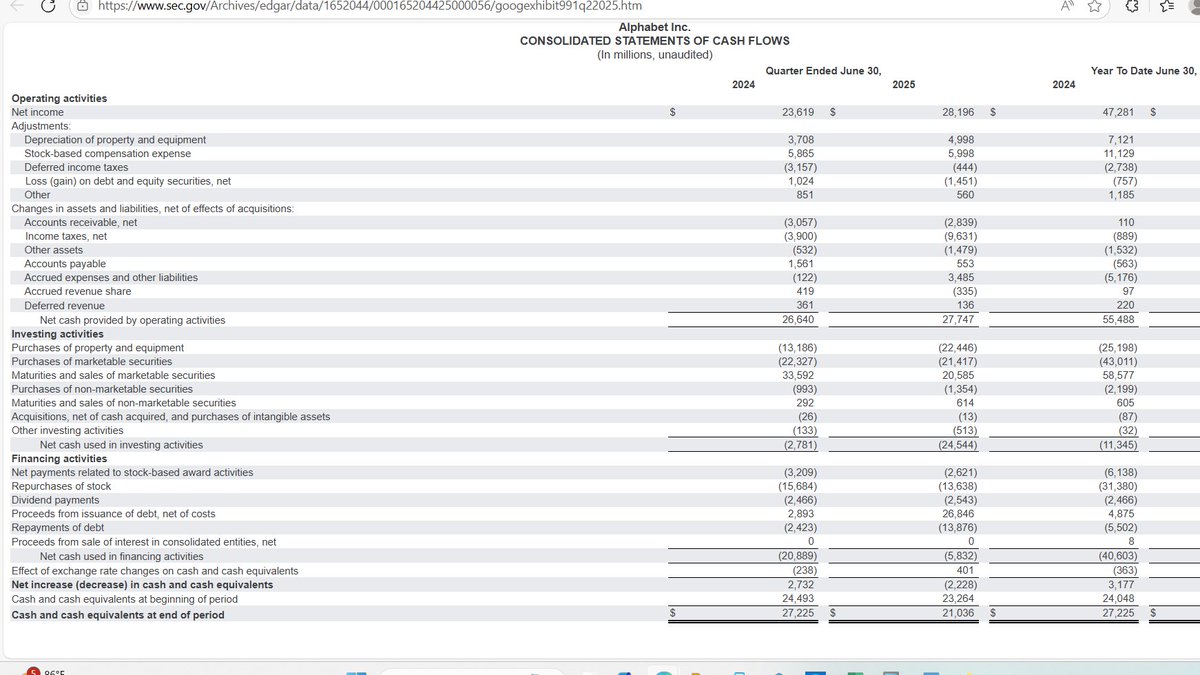Image resolution: width=1200 pixels, height=675 pixels.
Task: Click 'Purchases of non-marketable securities' row label
Action: 102,389
